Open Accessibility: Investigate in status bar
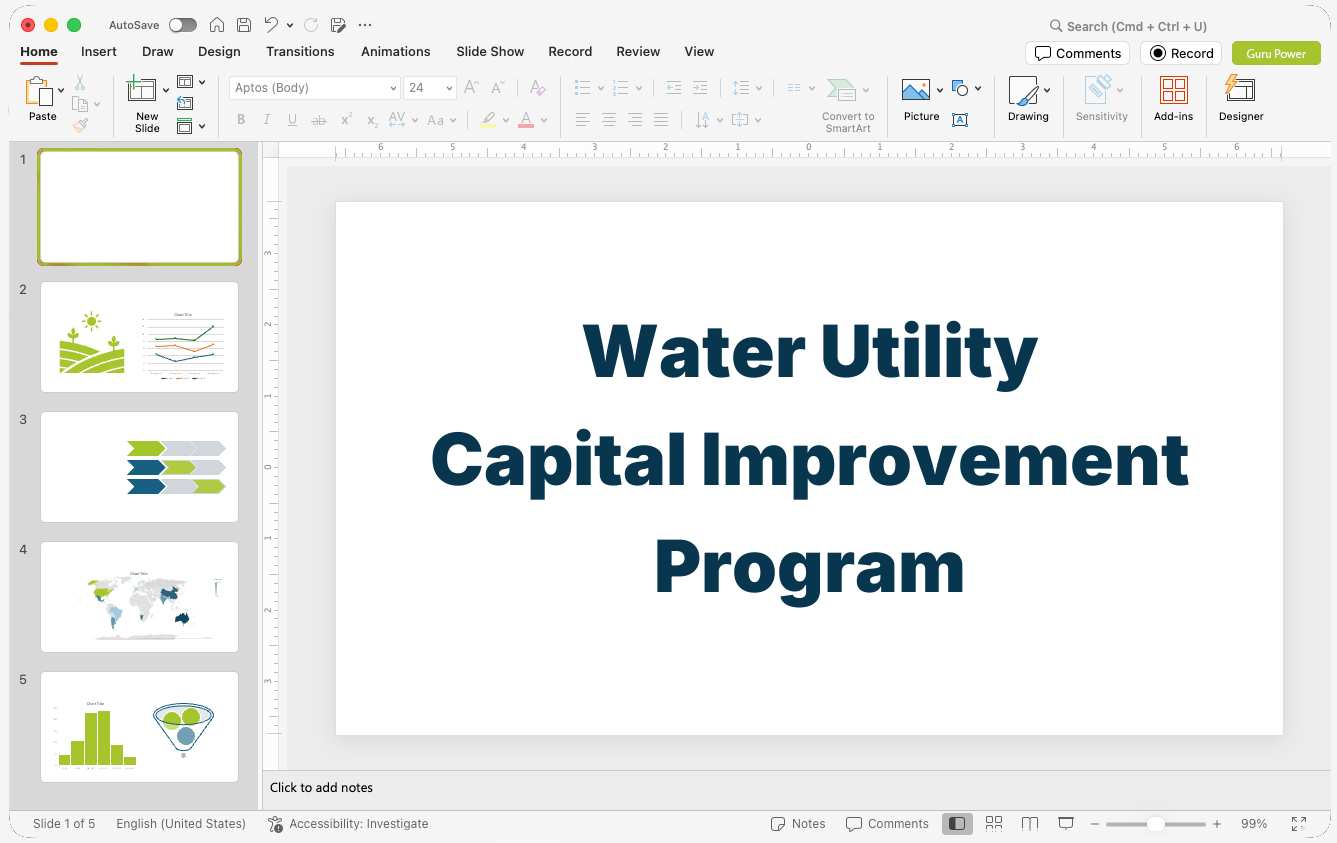Image resolution: width=1337 pixels, height=843 pixels. [348, 824]
